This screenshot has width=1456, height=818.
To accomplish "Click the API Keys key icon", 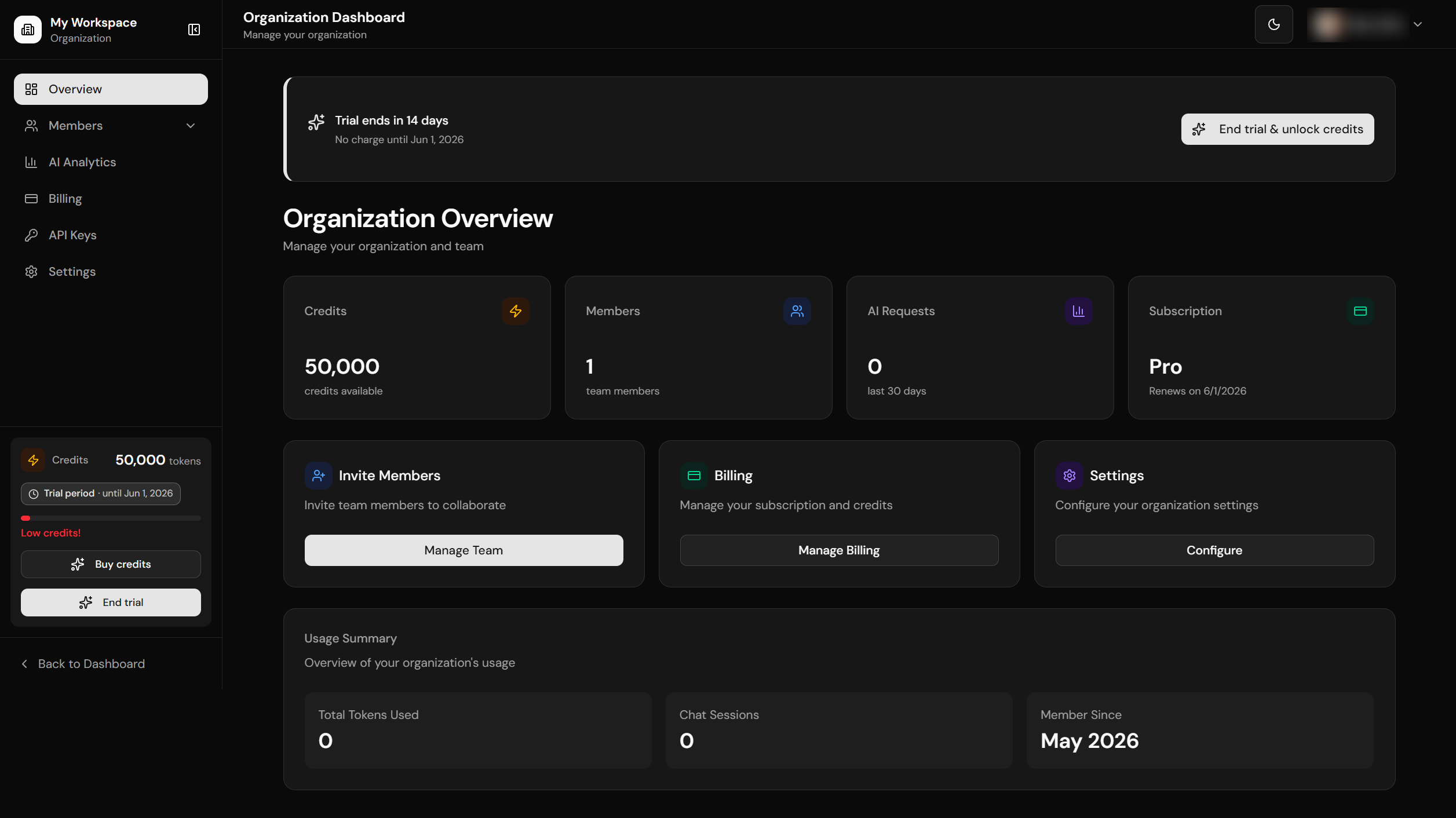I will click(x=31, y=235).
